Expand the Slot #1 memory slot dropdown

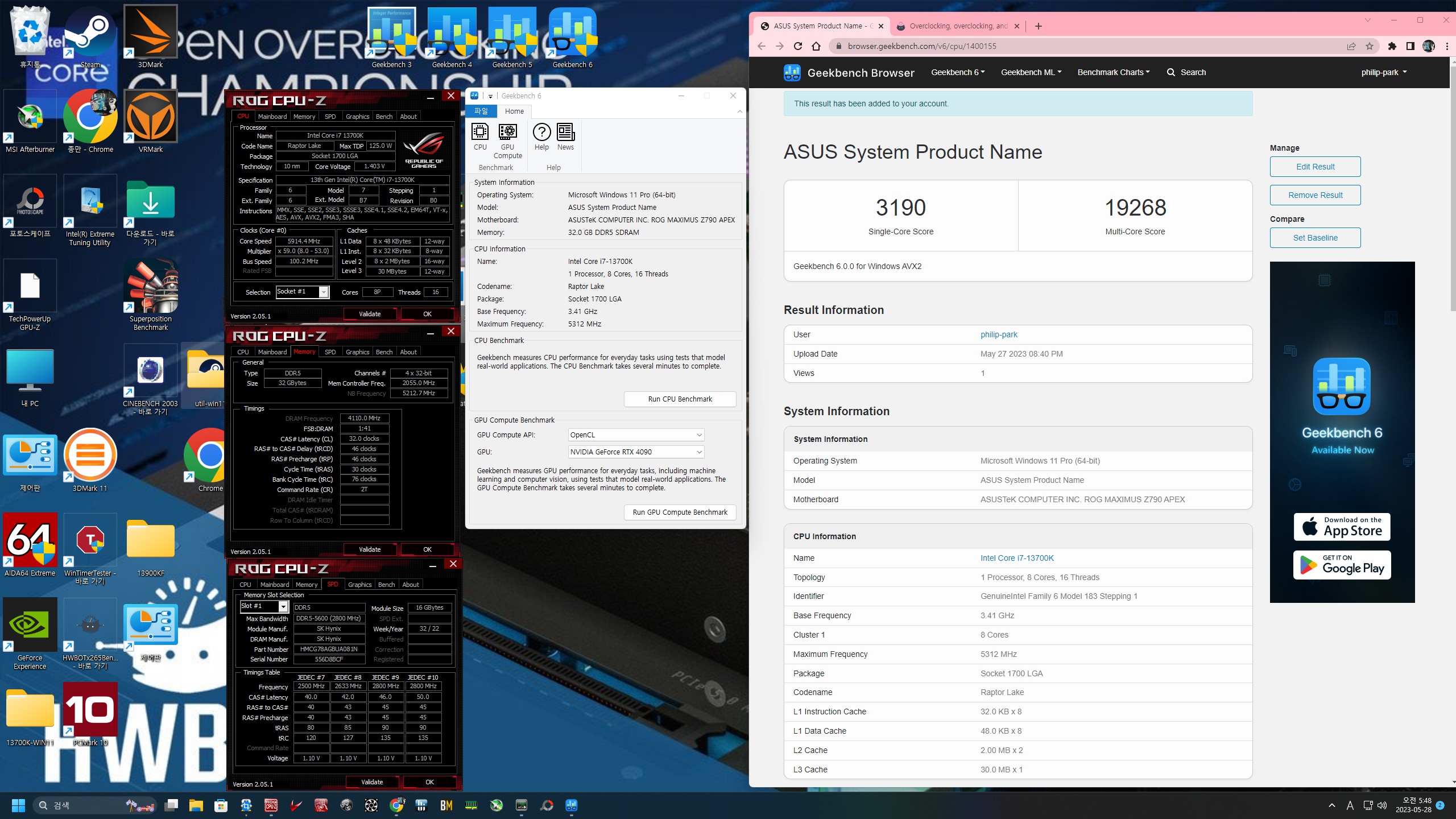pyautogui.click(x=283, y=607)
